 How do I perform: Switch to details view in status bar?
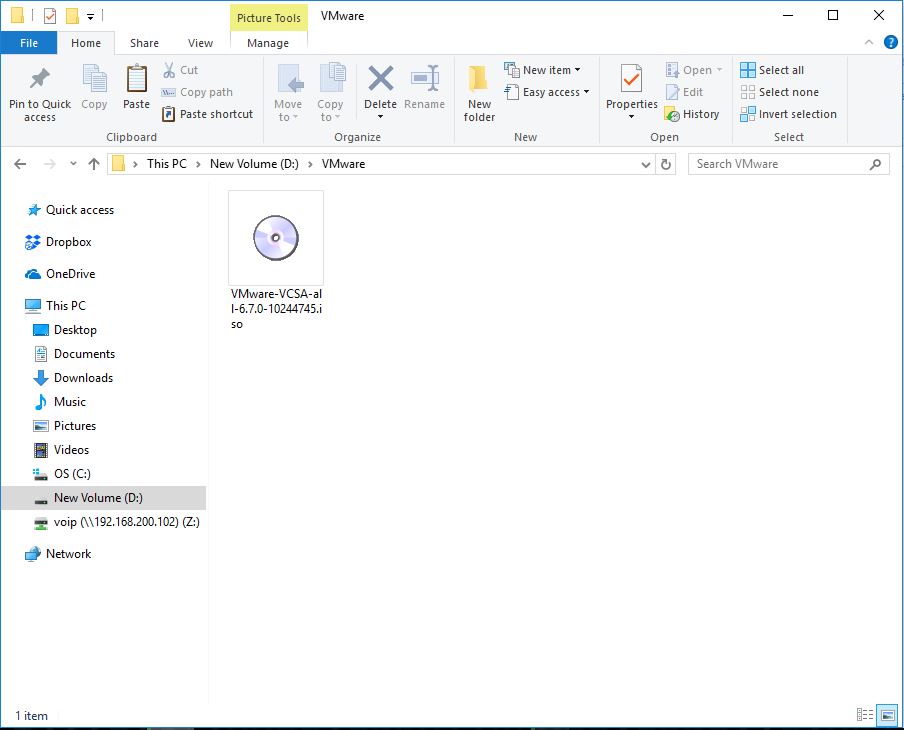pyautogui.click(x=866, y=715)
